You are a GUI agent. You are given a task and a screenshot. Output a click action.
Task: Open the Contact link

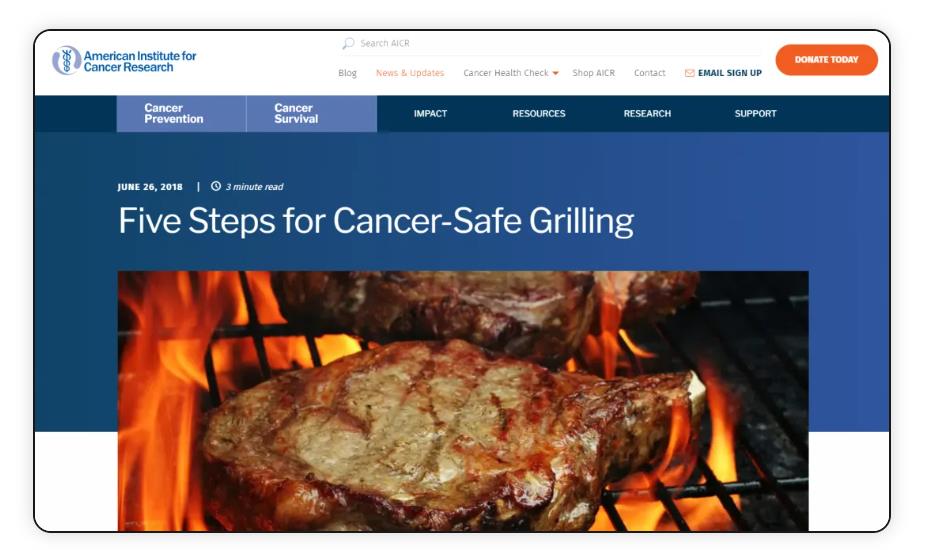point(649,73)
